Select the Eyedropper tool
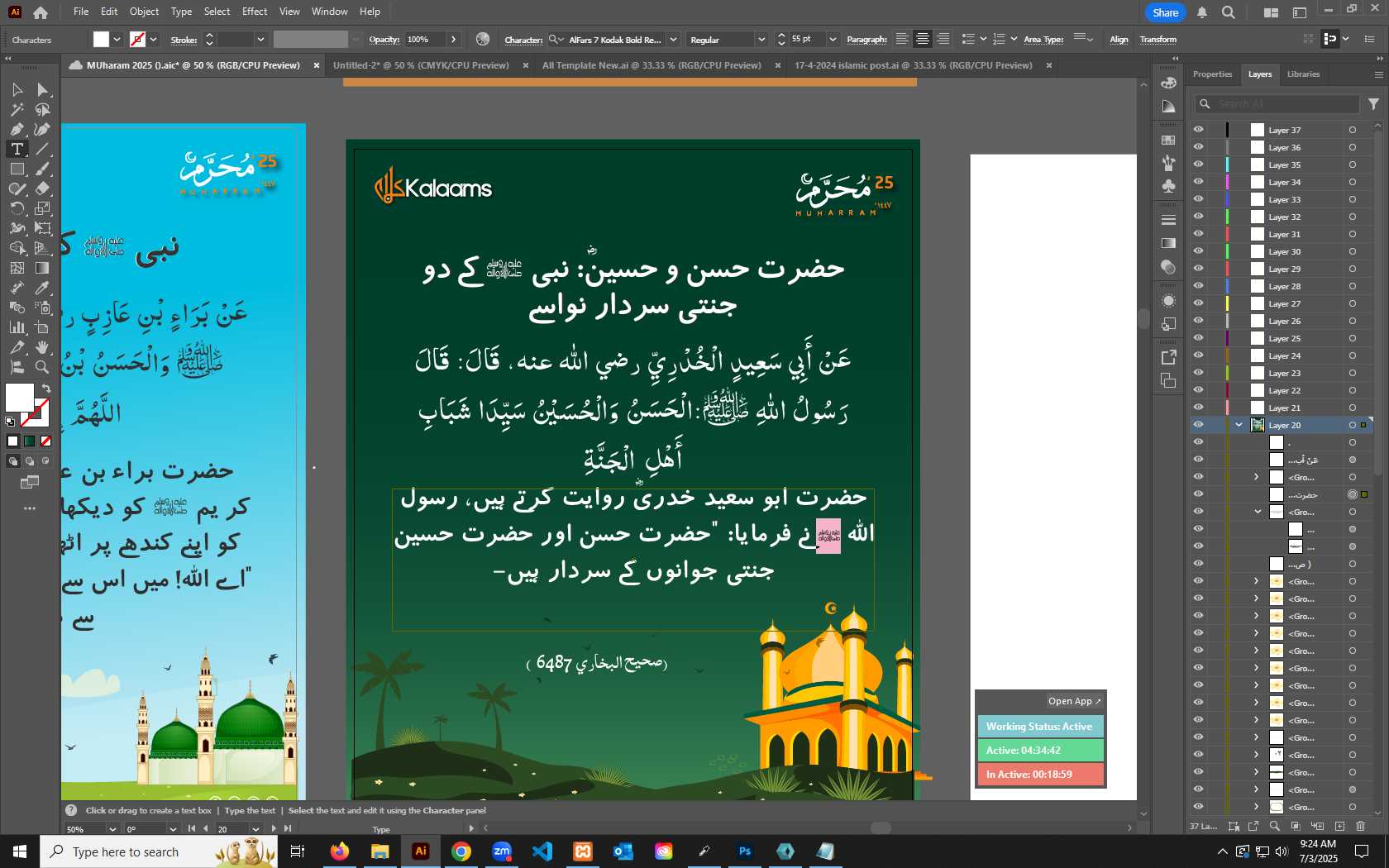This screenshot has width=1389, height=868. click(x=43, y=288)
